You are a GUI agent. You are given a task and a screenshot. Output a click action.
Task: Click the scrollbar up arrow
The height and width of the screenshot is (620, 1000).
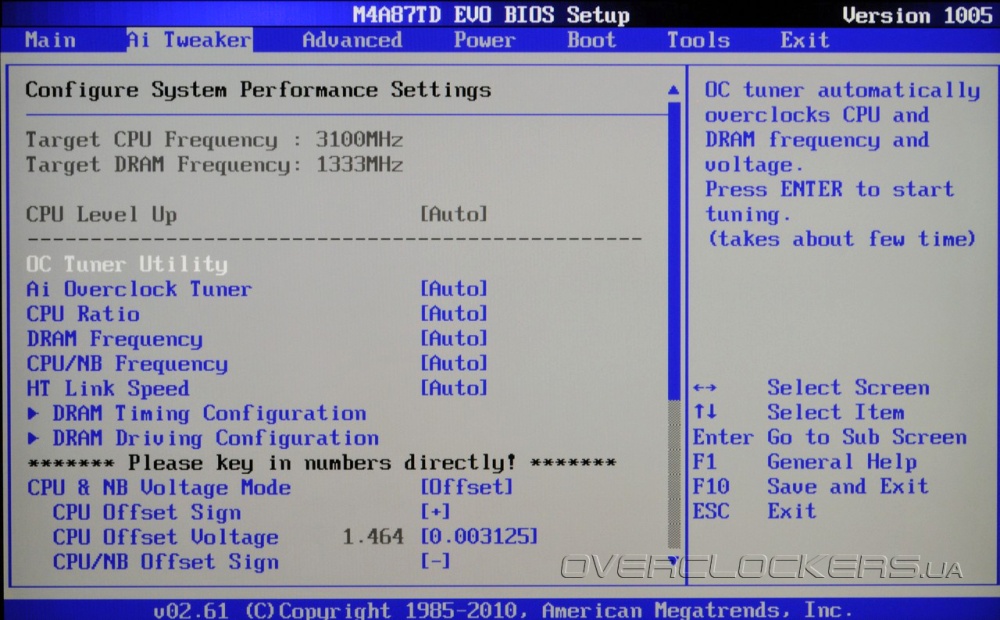click(673, 90)
